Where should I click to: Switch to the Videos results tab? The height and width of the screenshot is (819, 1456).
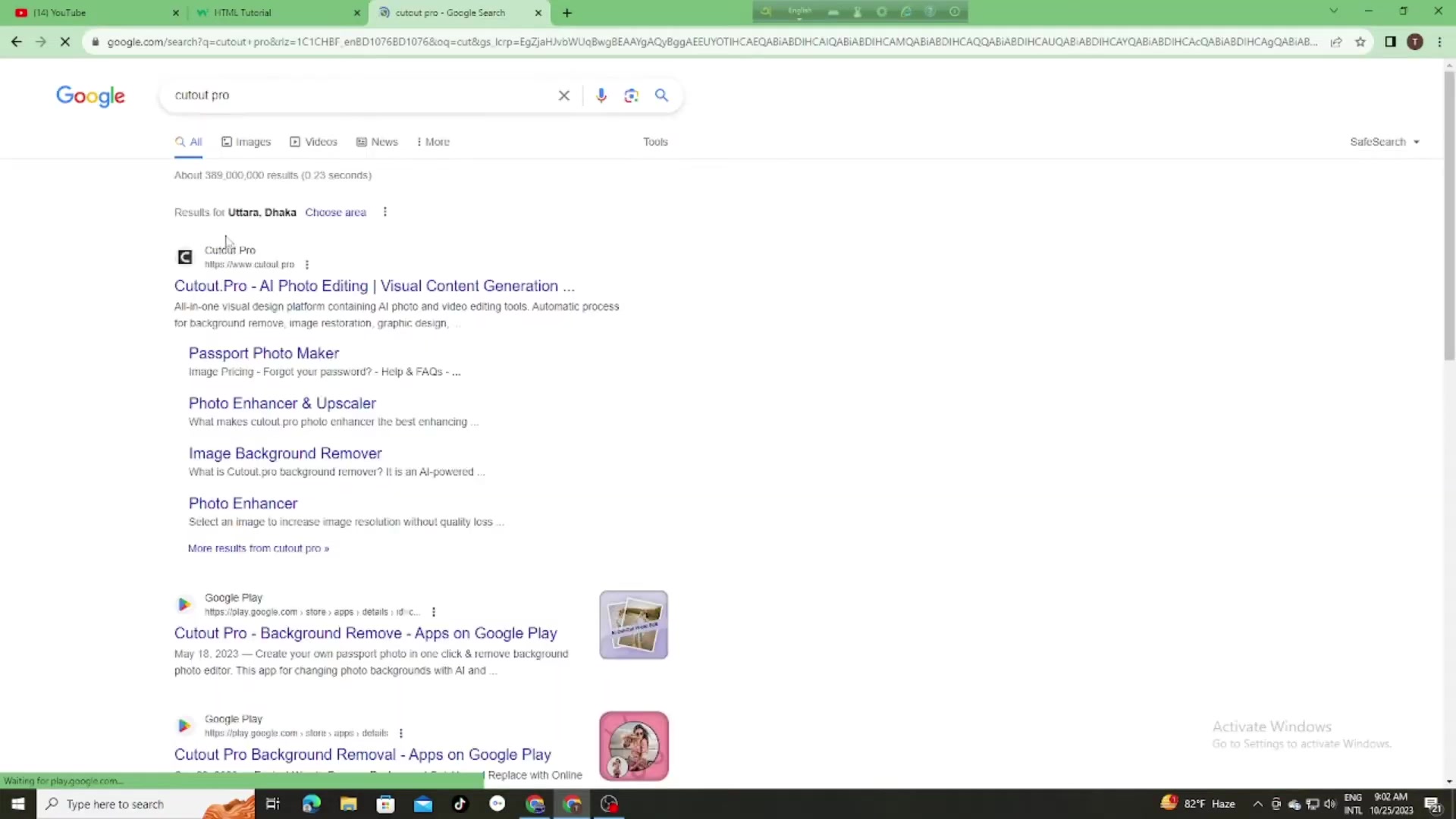coord(313,142)
